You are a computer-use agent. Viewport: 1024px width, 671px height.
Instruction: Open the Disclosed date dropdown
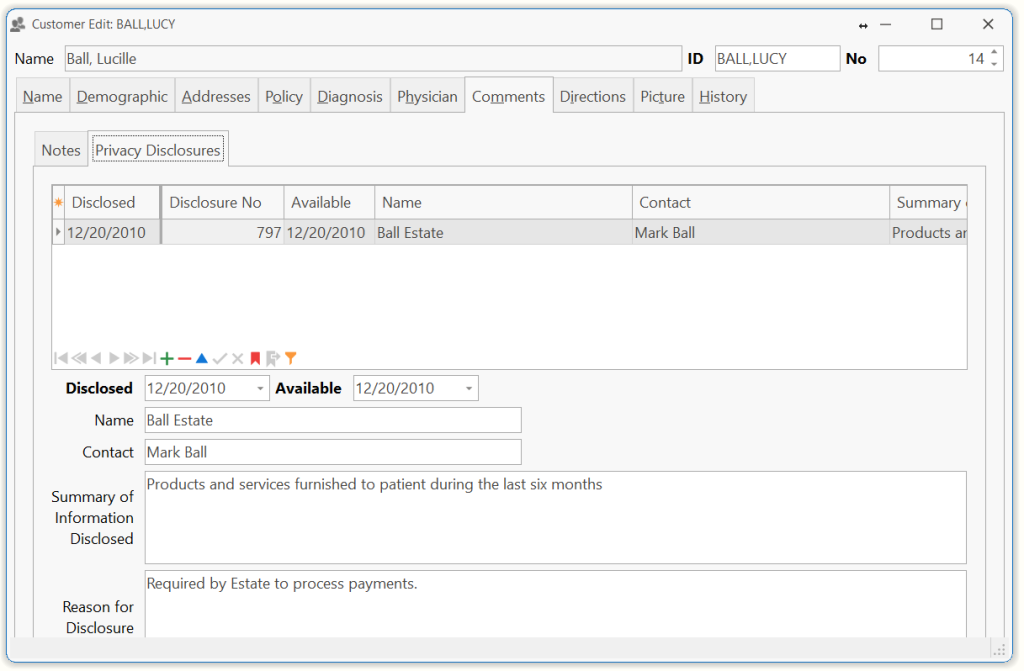[260, 389]
